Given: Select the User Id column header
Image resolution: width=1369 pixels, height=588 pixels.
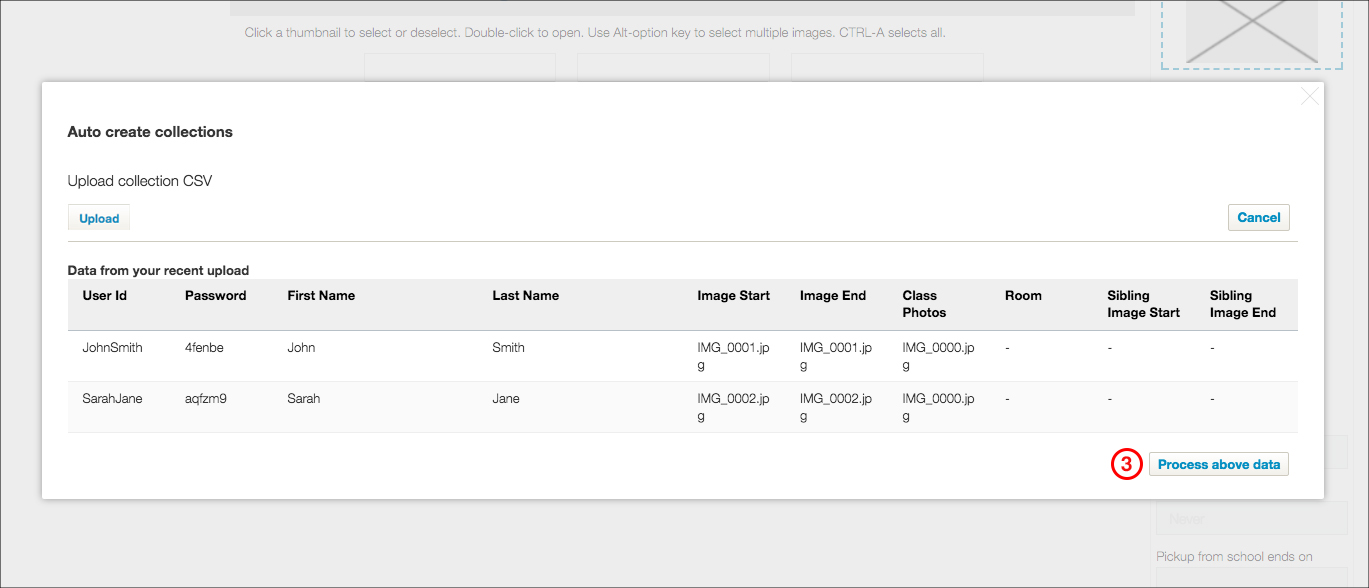Looking at the screenshot, I should tap(105, 295).
